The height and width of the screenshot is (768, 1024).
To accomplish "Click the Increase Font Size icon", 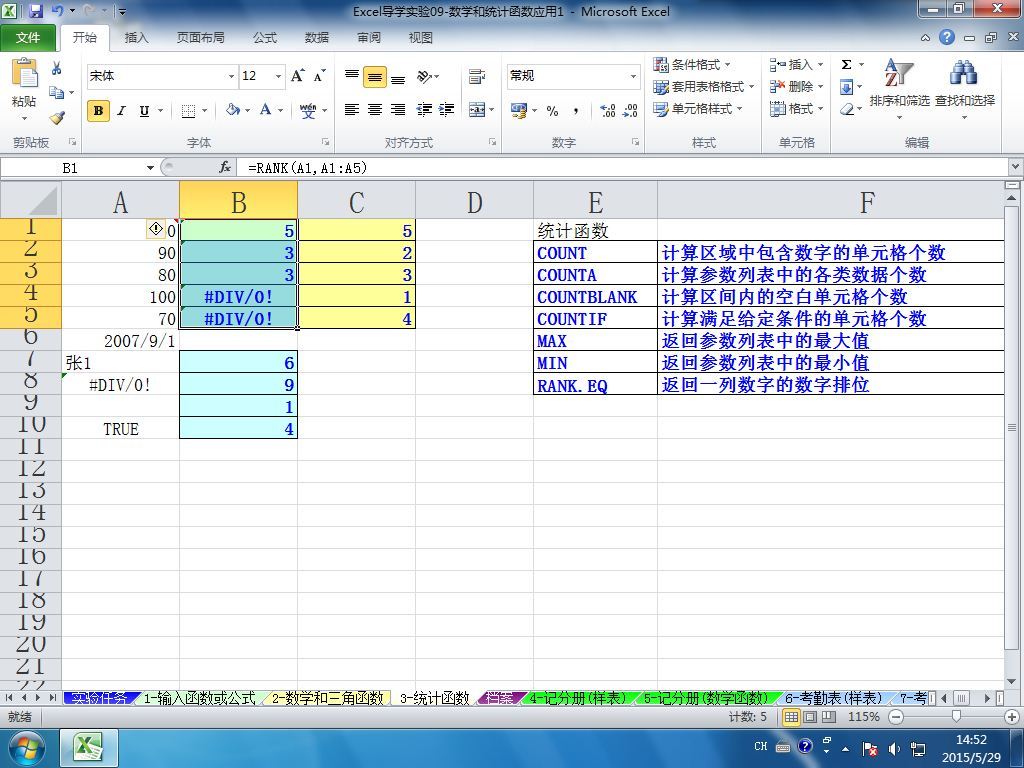I will (298, 76).
